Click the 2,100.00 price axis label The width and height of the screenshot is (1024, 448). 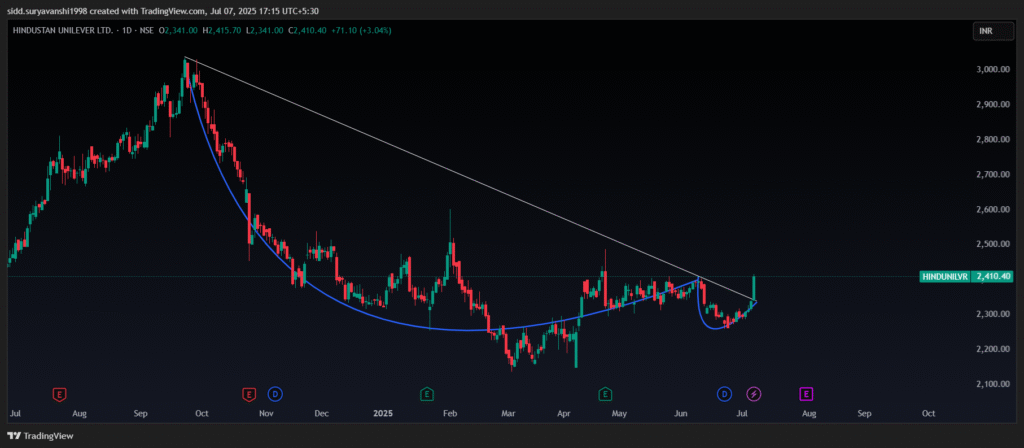(x=993, y=384)
